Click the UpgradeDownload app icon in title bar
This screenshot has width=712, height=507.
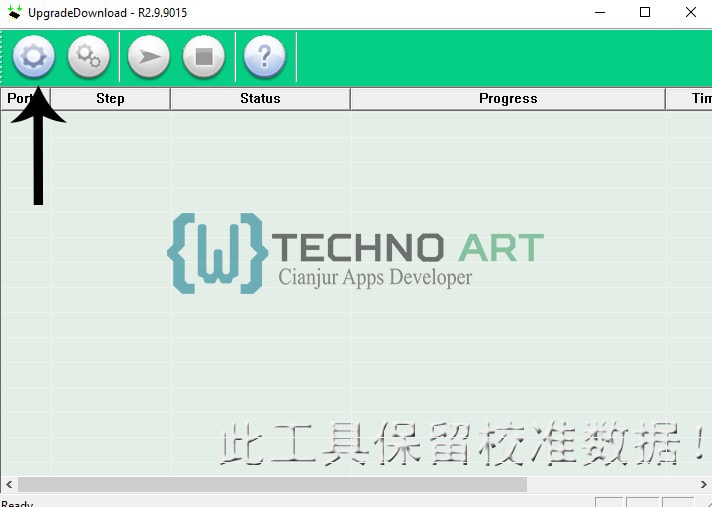click(x=15, y=12)
